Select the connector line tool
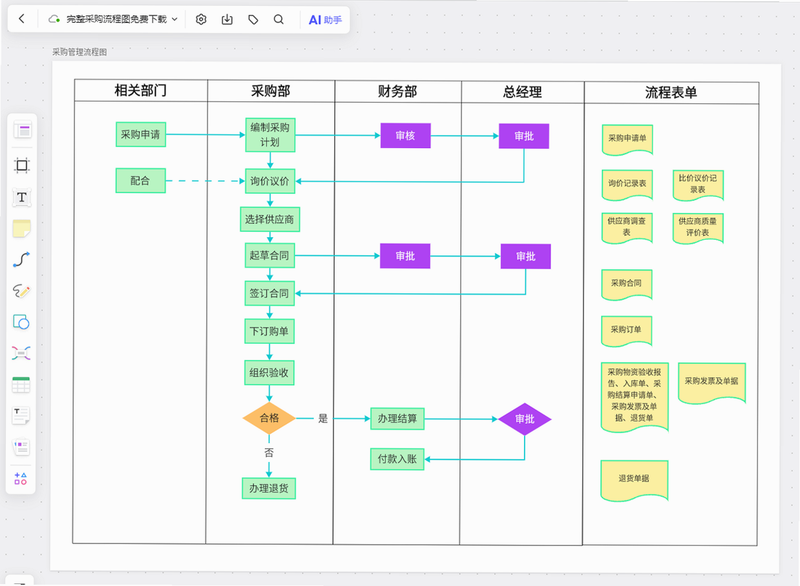This screenshot has height=586, width=800. click(x=21, y=260)
